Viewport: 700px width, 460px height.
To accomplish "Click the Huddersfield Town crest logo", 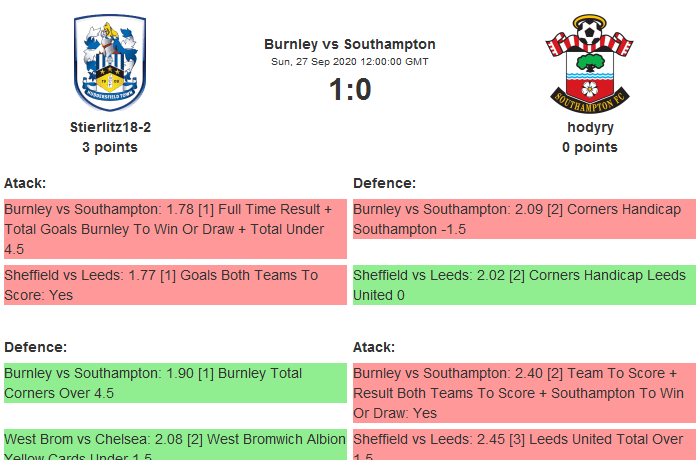I will (x=110, y=62).
